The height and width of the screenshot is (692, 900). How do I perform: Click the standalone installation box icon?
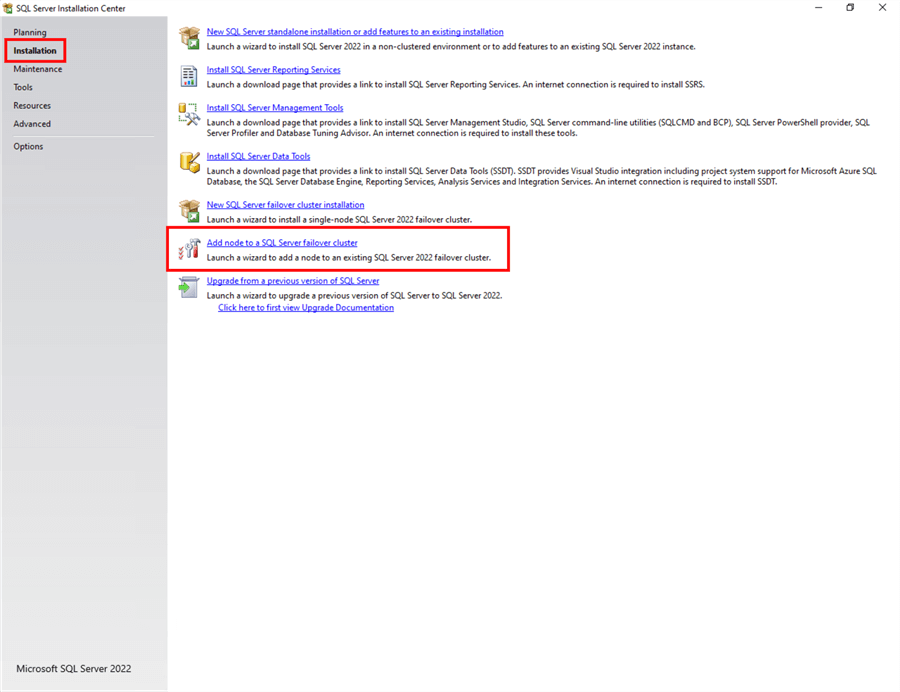click(189, 38)
